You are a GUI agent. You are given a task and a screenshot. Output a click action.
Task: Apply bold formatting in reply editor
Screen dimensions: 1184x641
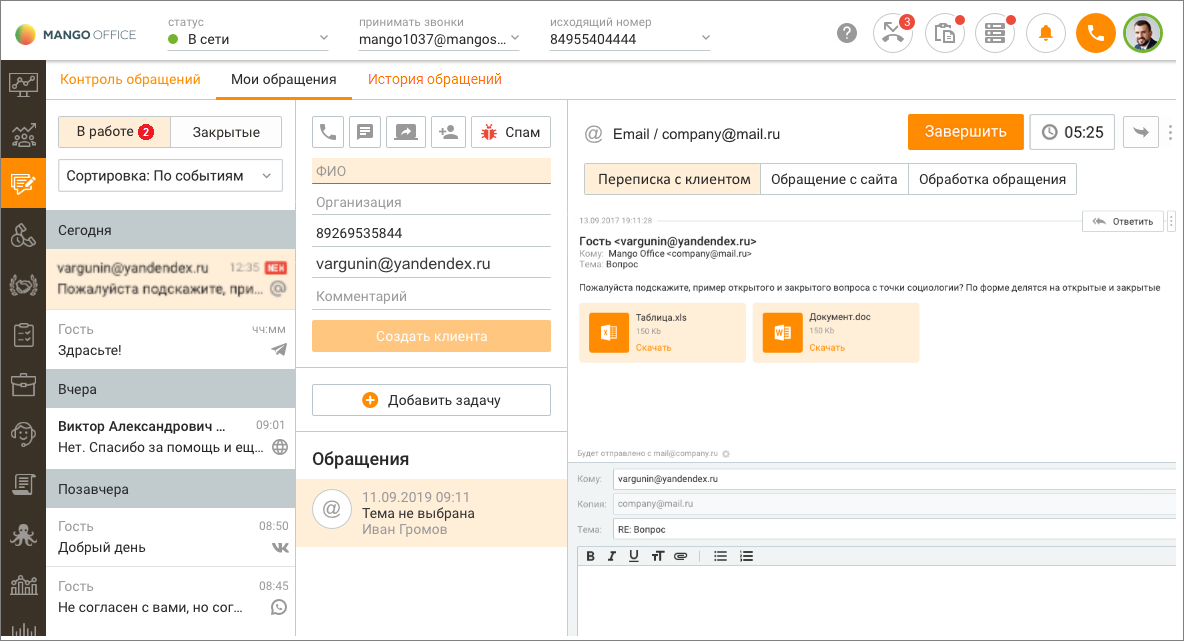point(590,556)
